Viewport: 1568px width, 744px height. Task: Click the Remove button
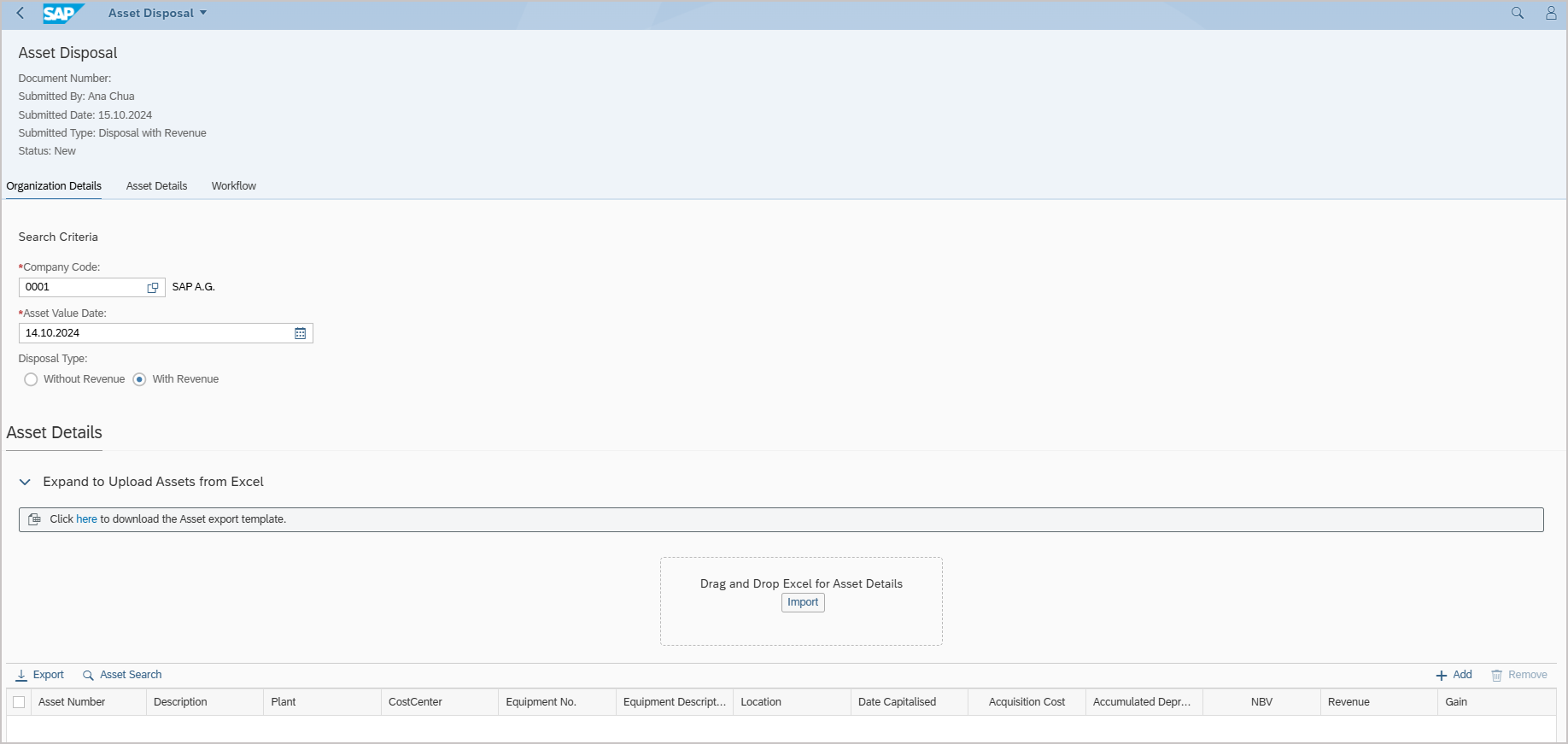pyautogui.click(x=1519, y=675)
